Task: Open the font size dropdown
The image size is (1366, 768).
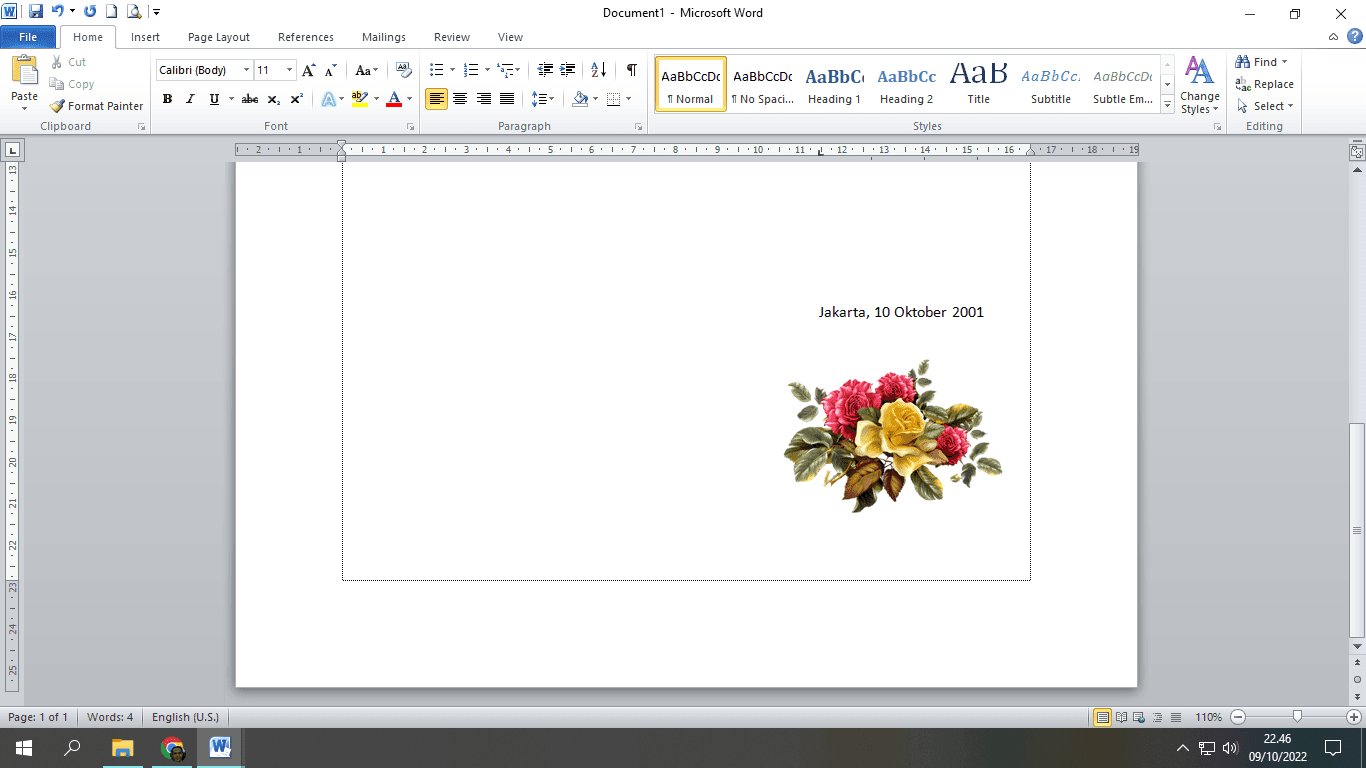Action: pyautogui.click(x=290, y=70)
